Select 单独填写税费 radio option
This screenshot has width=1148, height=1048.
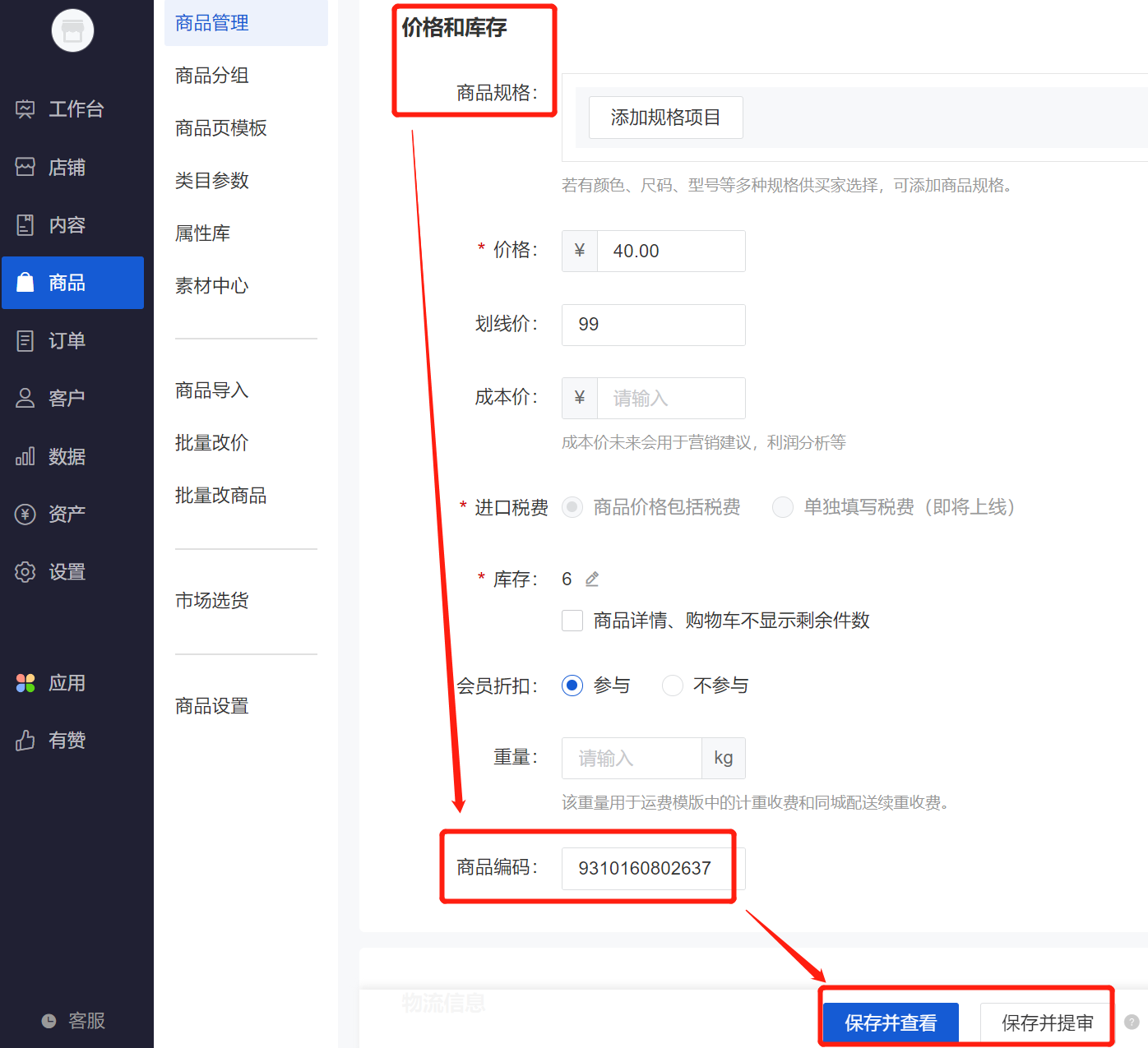point(783,507)
